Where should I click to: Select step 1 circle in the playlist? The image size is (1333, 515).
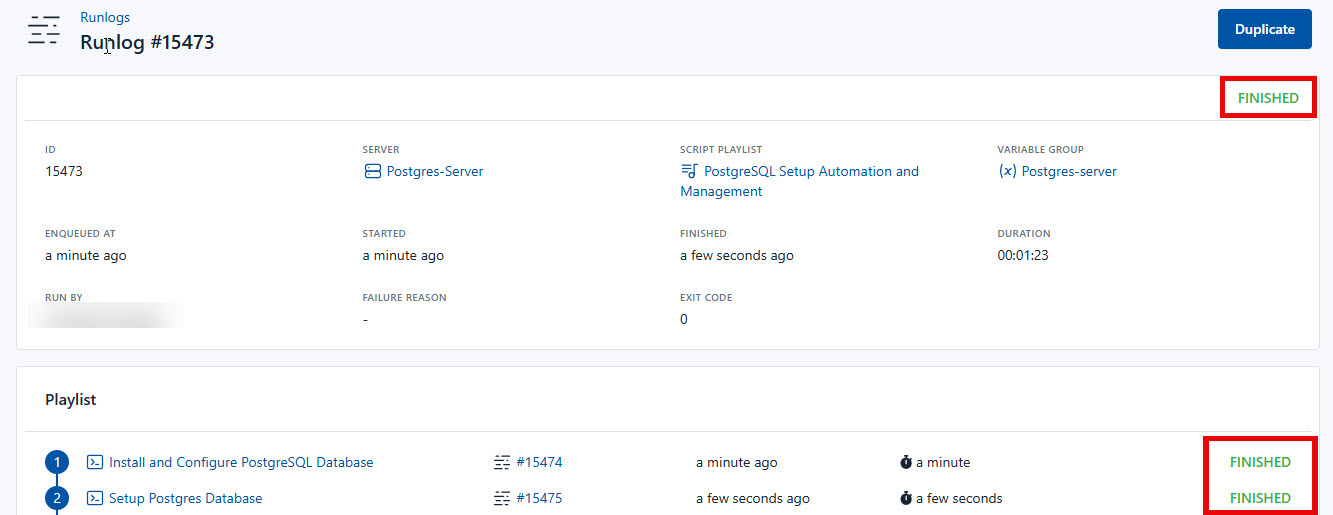coord(57,462)
